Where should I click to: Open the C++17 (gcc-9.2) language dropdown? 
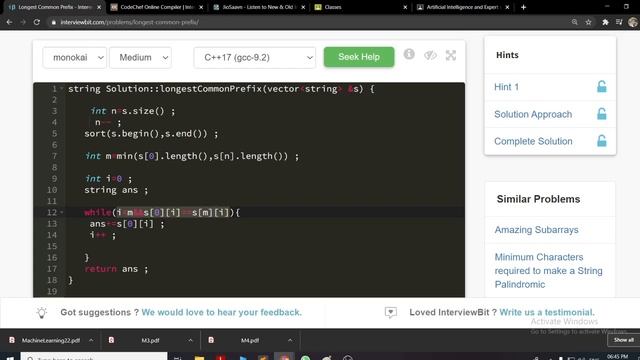click(255, 58)
